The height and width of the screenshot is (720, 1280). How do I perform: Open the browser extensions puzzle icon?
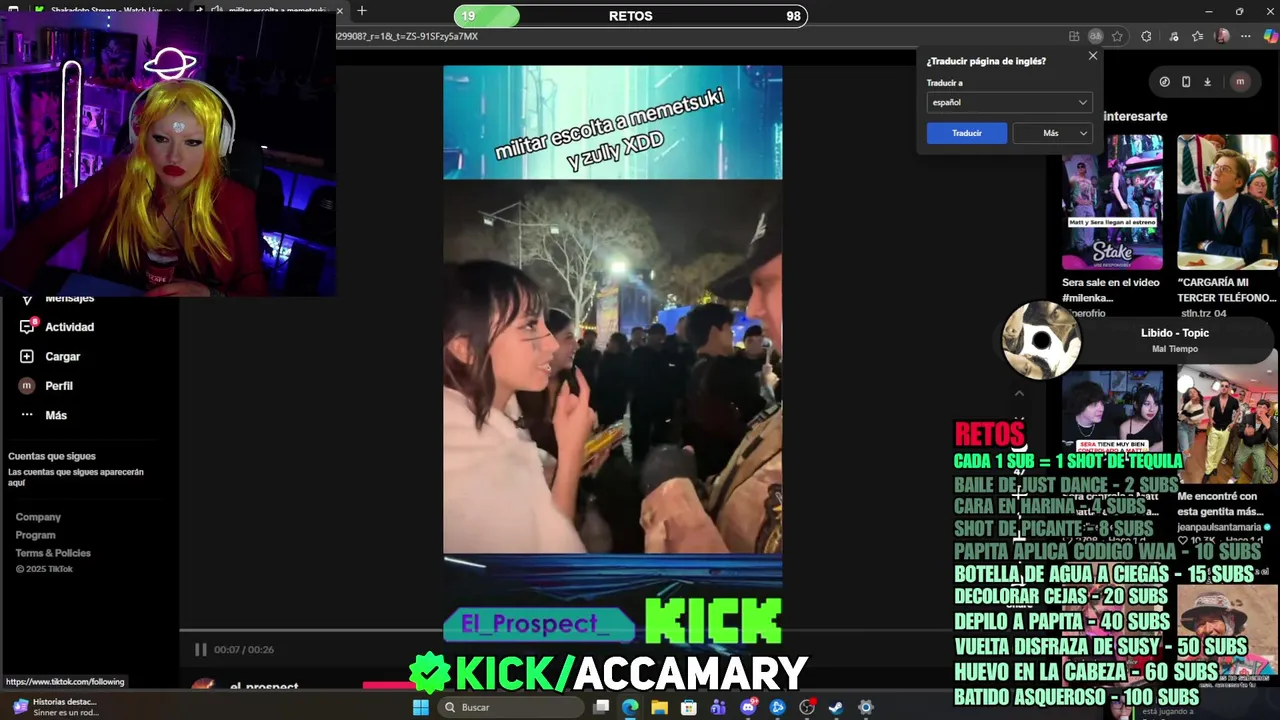point(1146,36)
